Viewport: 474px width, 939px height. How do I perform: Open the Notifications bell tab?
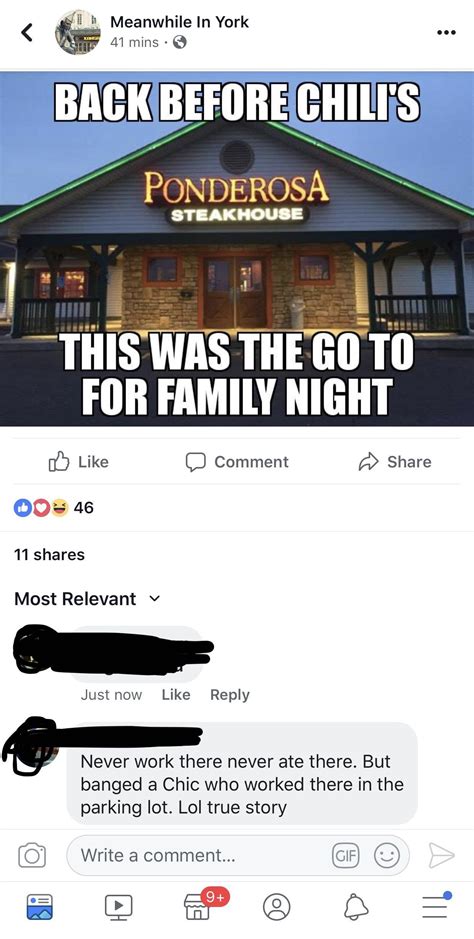(x=356, y=907)
